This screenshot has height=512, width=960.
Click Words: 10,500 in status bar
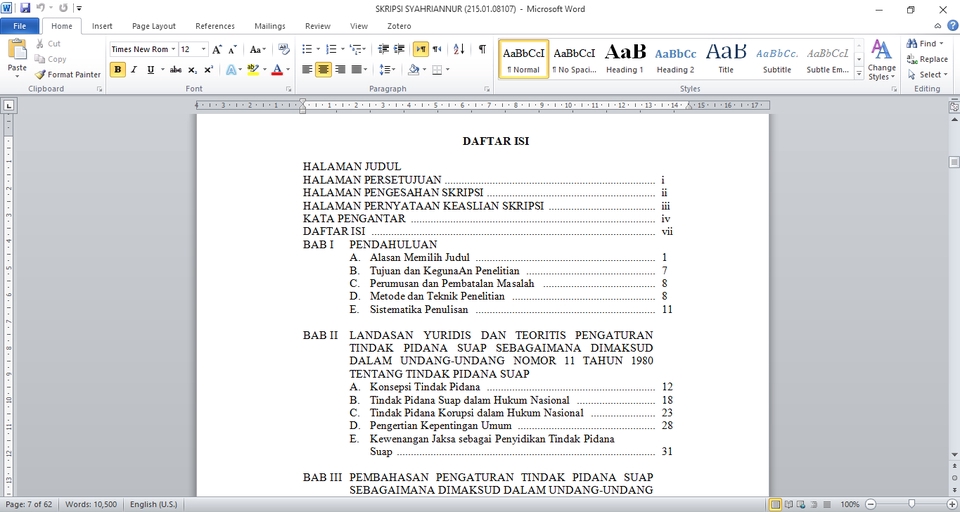(x=91, y=505)
